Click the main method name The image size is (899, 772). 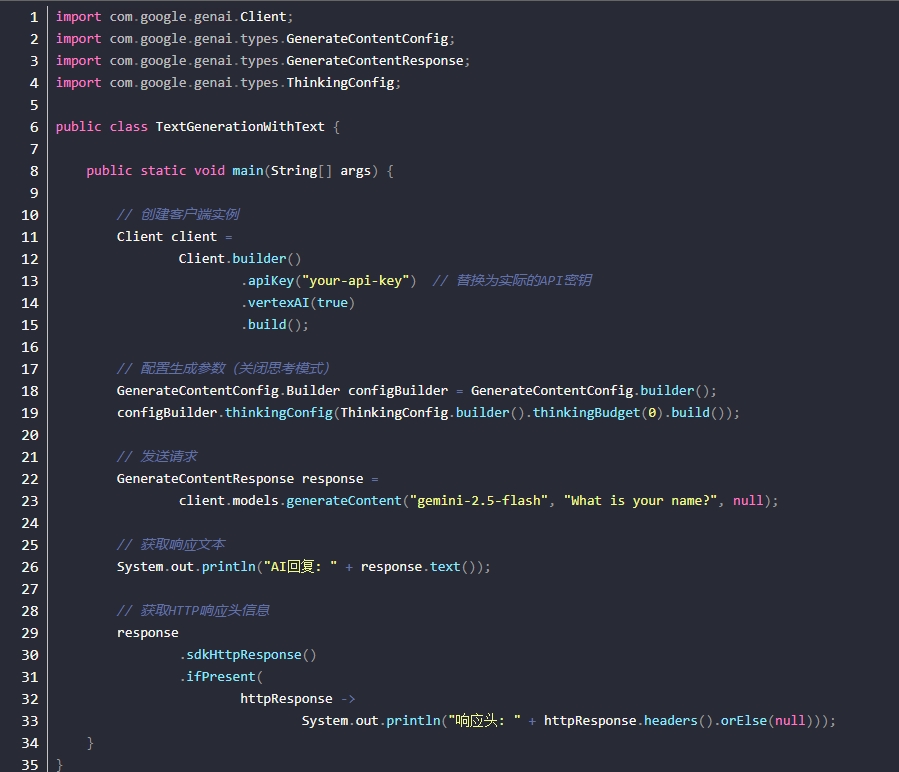coord(248,171)
